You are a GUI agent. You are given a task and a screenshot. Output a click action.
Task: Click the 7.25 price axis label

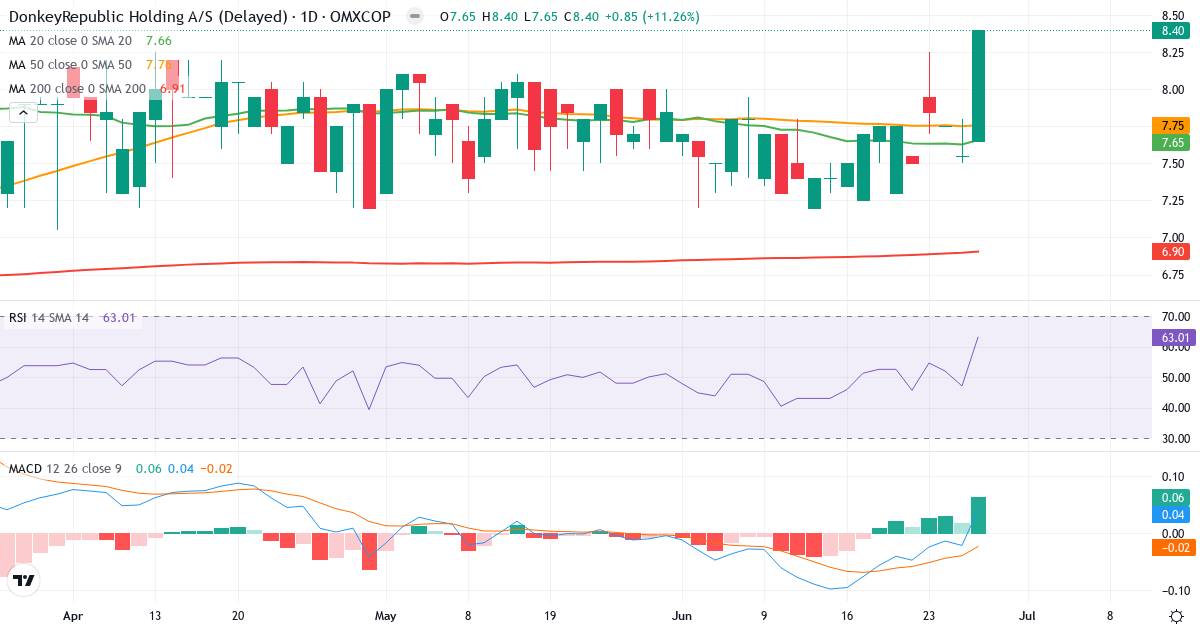click(1173, 201)
